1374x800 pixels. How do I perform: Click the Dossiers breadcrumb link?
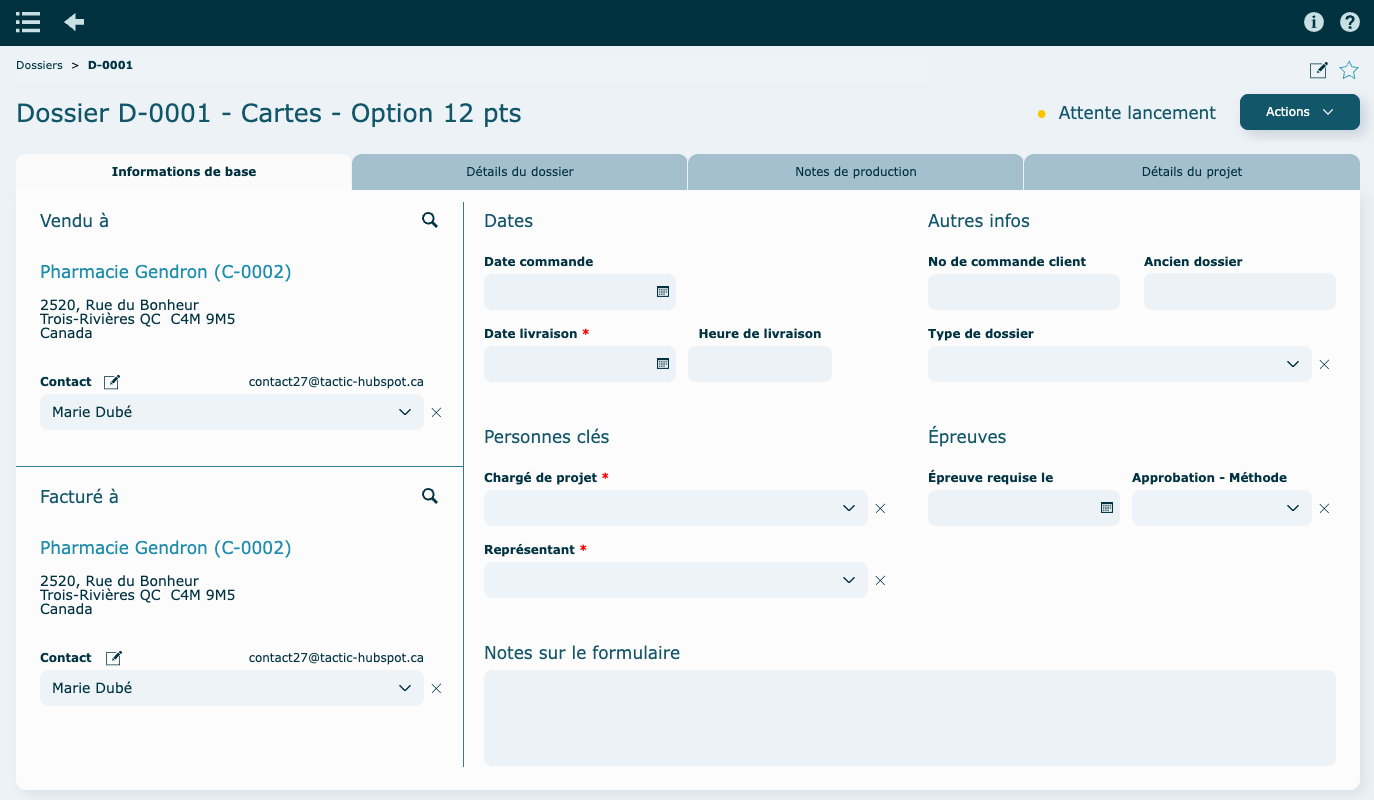pyautogui.click(x=39, y=65)
